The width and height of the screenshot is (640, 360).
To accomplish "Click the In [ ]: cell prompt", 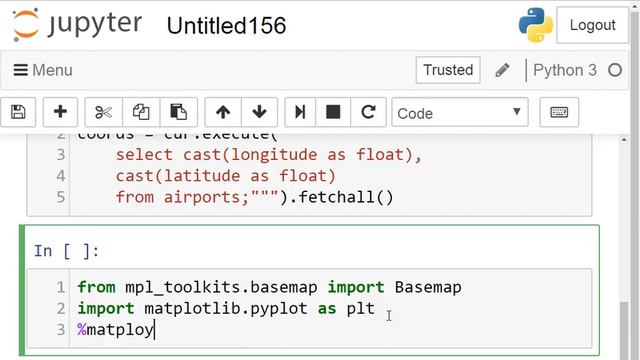I will pyautogui.click(x=66, y=251).
